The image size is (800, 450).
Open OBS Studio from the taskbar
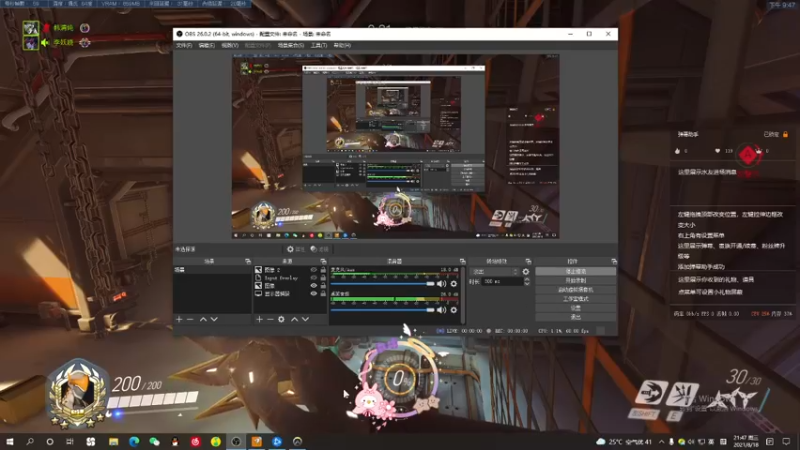coord(236,441)
